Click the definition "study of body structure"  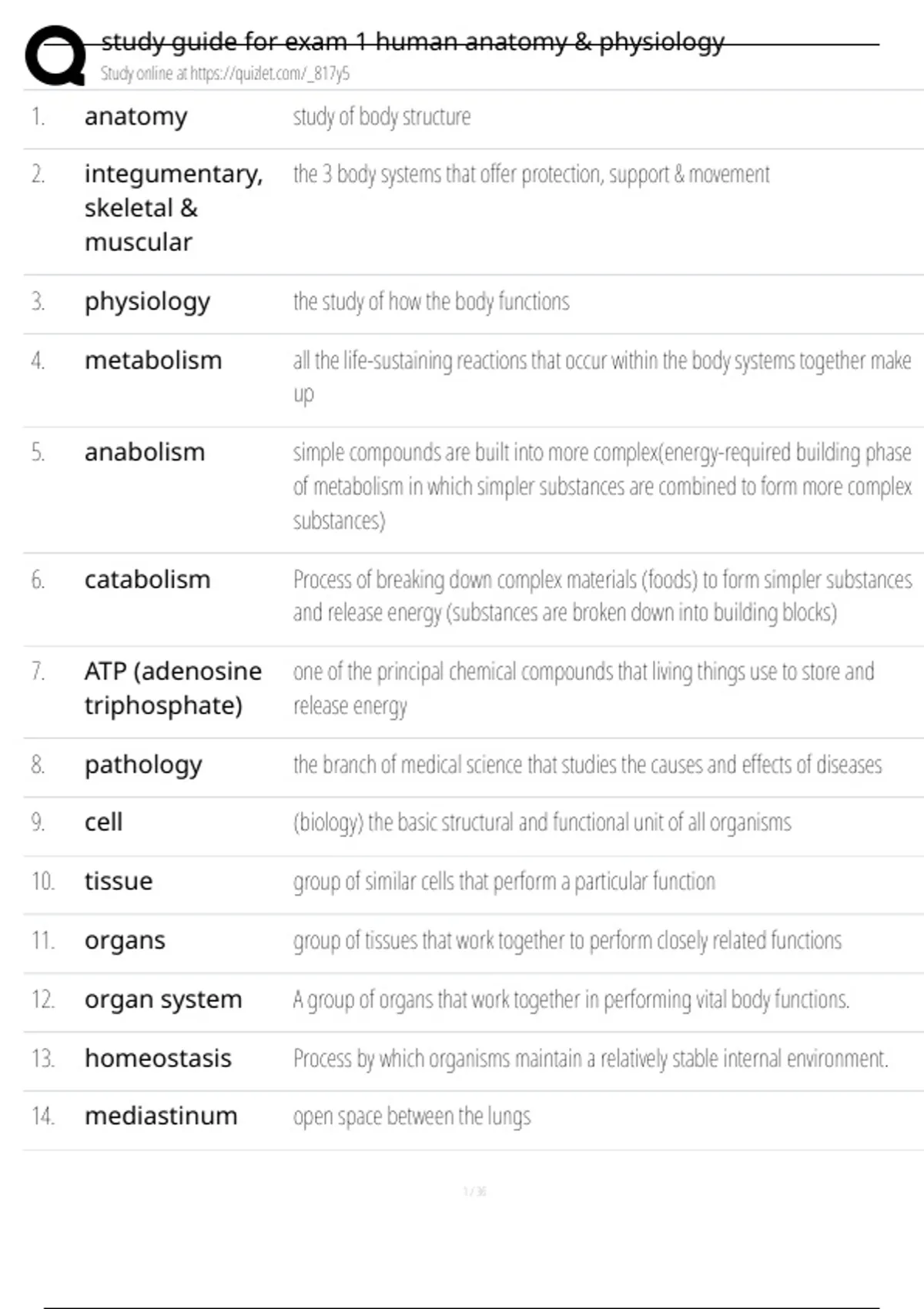[381, 117]
